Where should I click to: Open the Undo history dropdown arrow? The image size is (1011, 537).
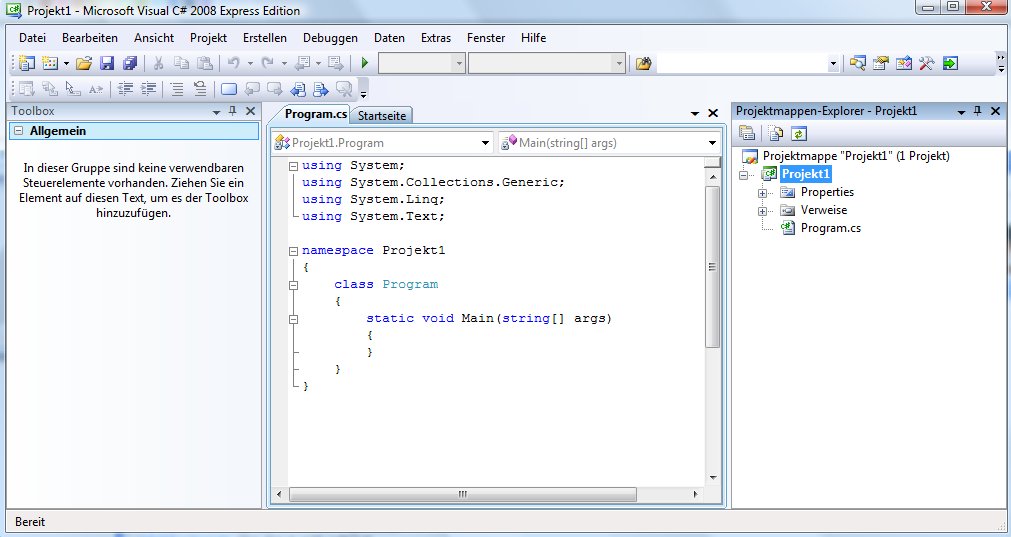click(x=250, y=63)
